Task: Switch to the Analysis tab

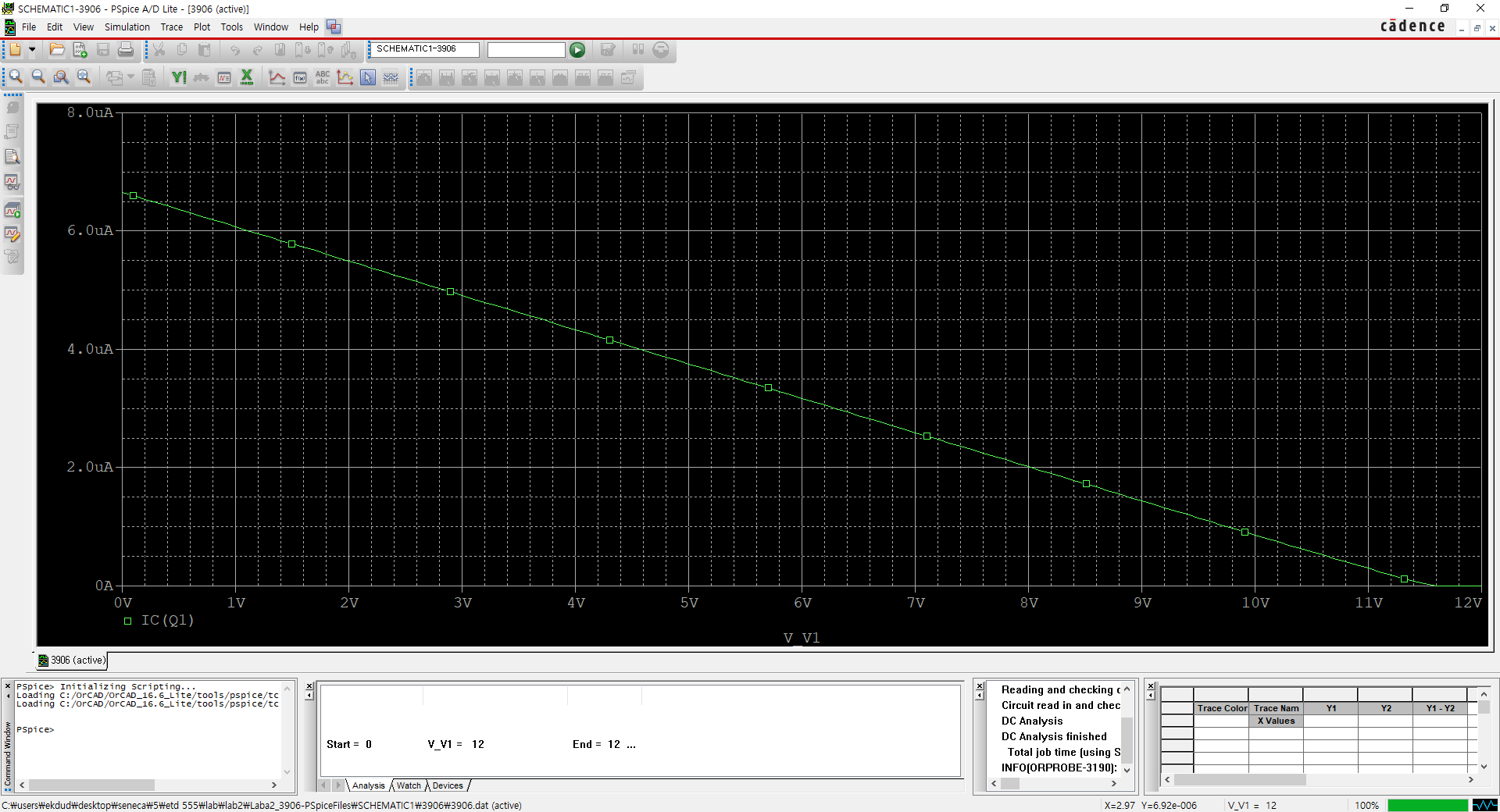Action: pos(368,785)
